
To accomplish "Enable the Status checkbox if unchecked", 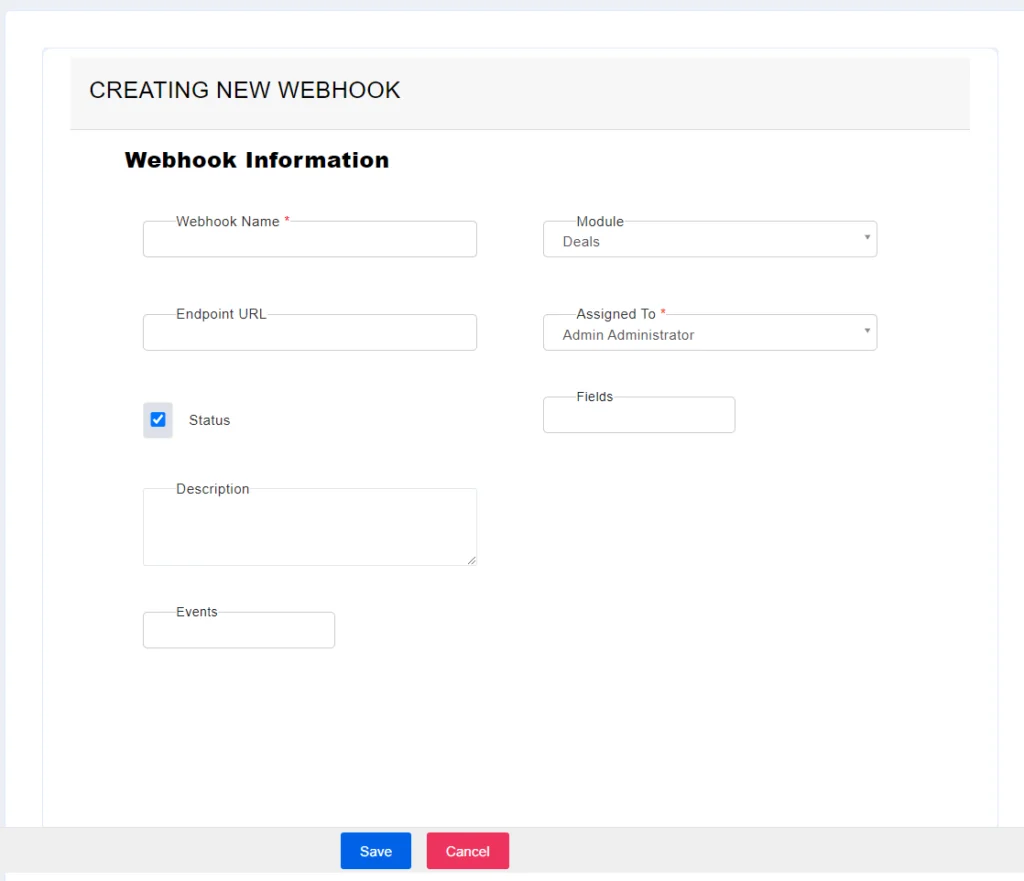I will pyautogui.click(x=157, y=419).
